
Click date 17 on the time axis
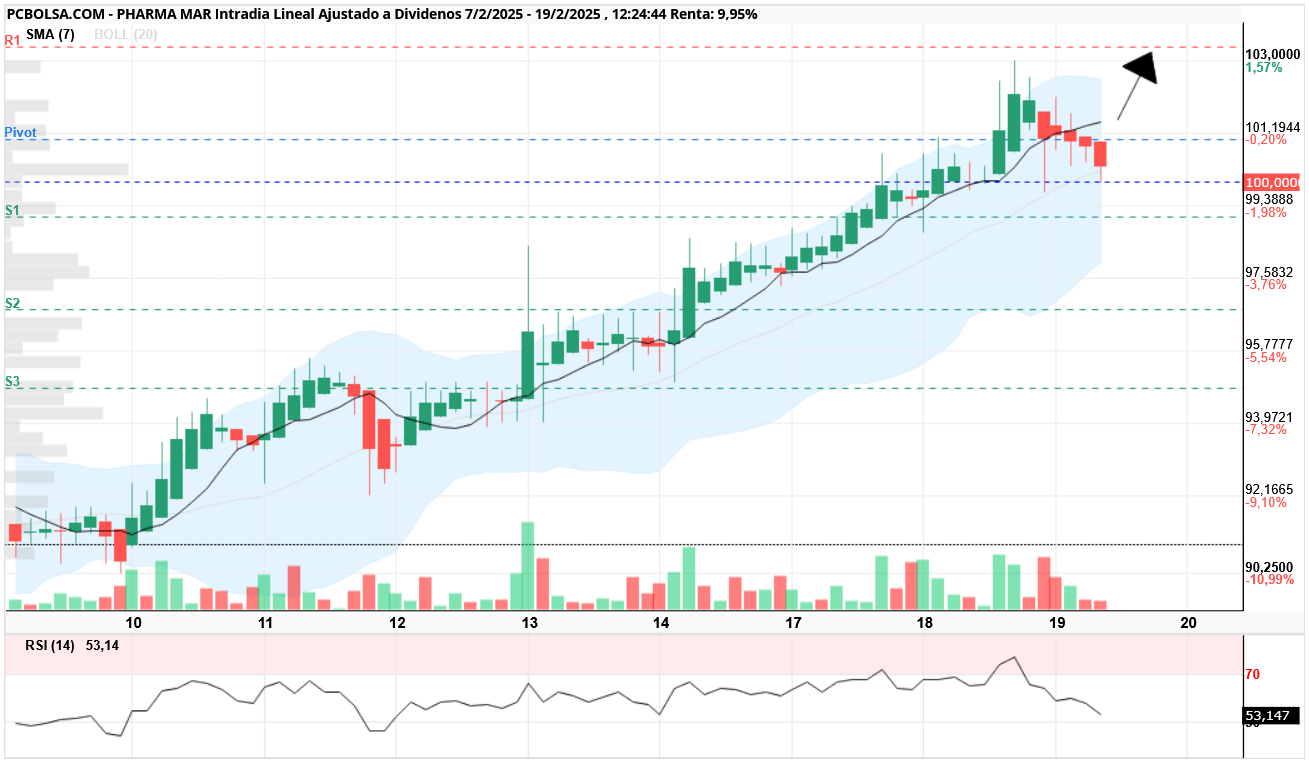(x=793, y=623)
